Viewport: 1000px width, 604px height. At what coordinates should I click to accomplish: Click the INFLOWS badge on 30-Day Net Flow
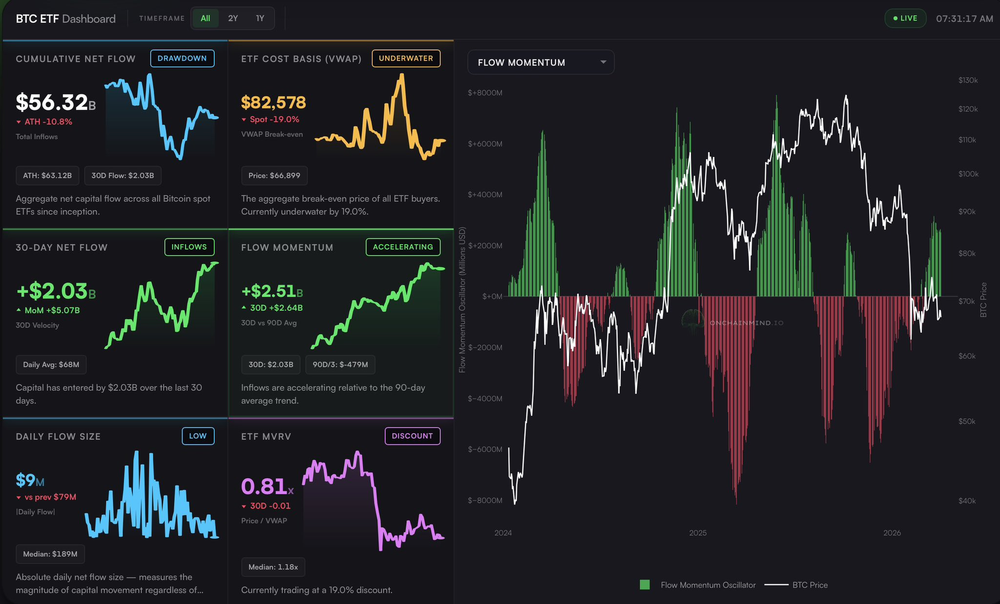coord(189,247)
